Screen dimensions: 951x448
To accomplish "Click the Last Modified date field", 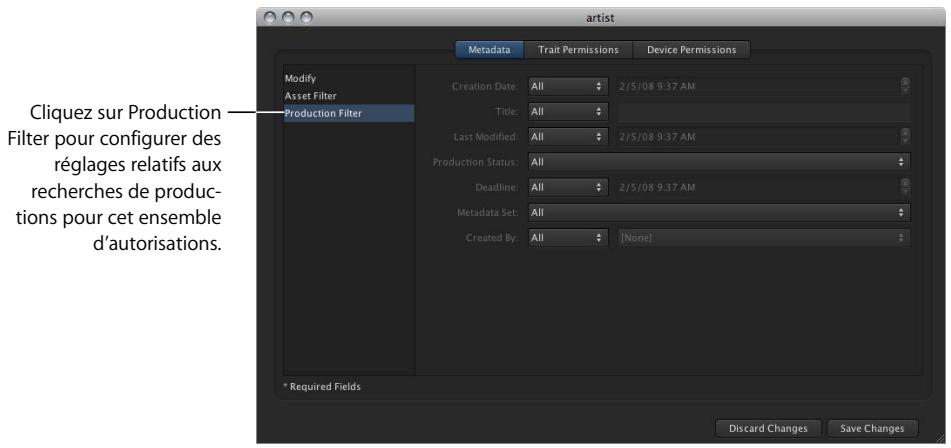I will (x=758, y=137).
